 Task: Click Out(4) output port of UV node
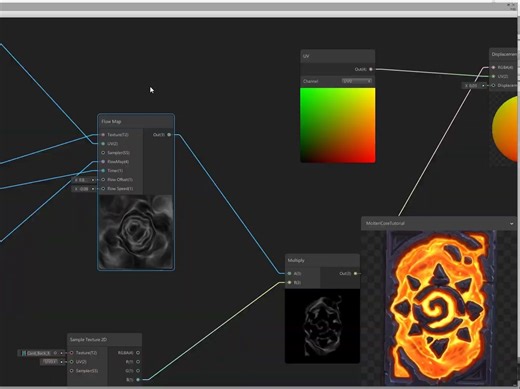[371, 69]
